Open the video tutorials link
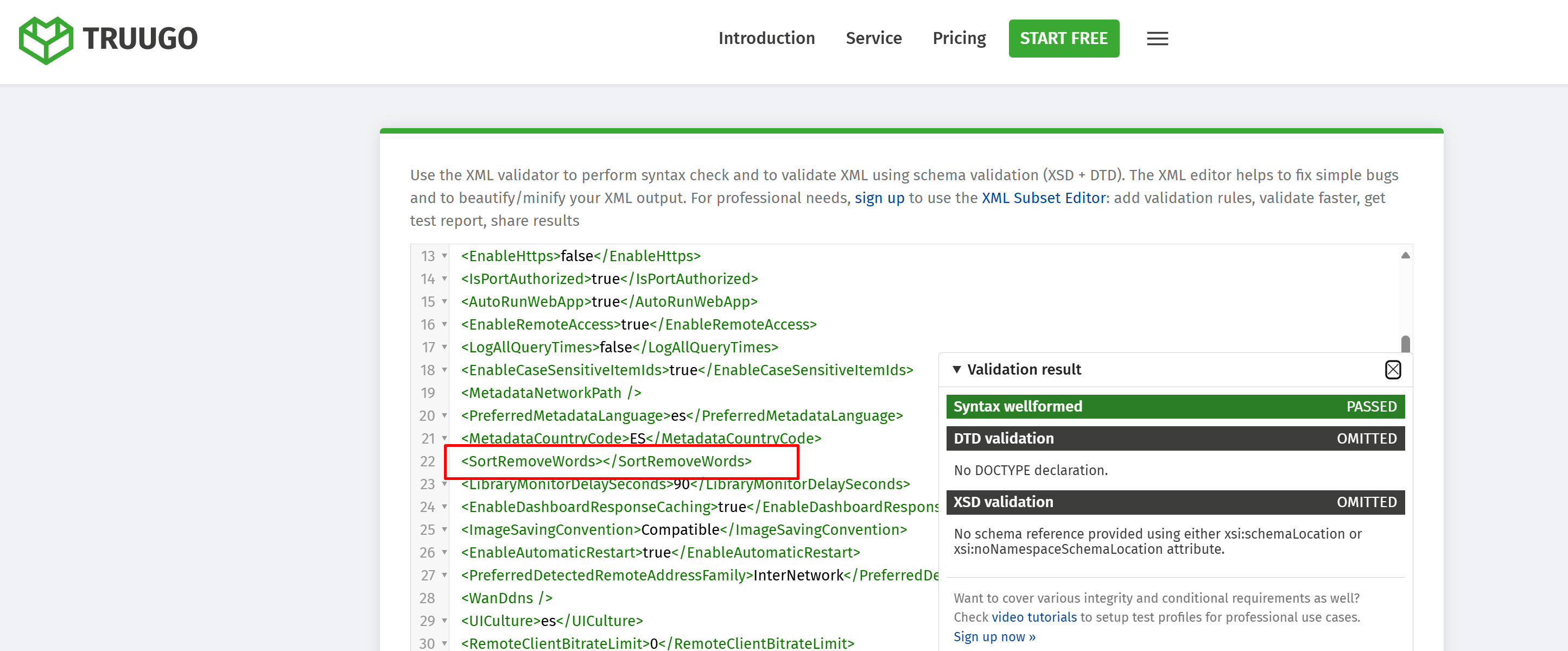The width and height of the screenshot is (1568, 651). coord(1033,617)
